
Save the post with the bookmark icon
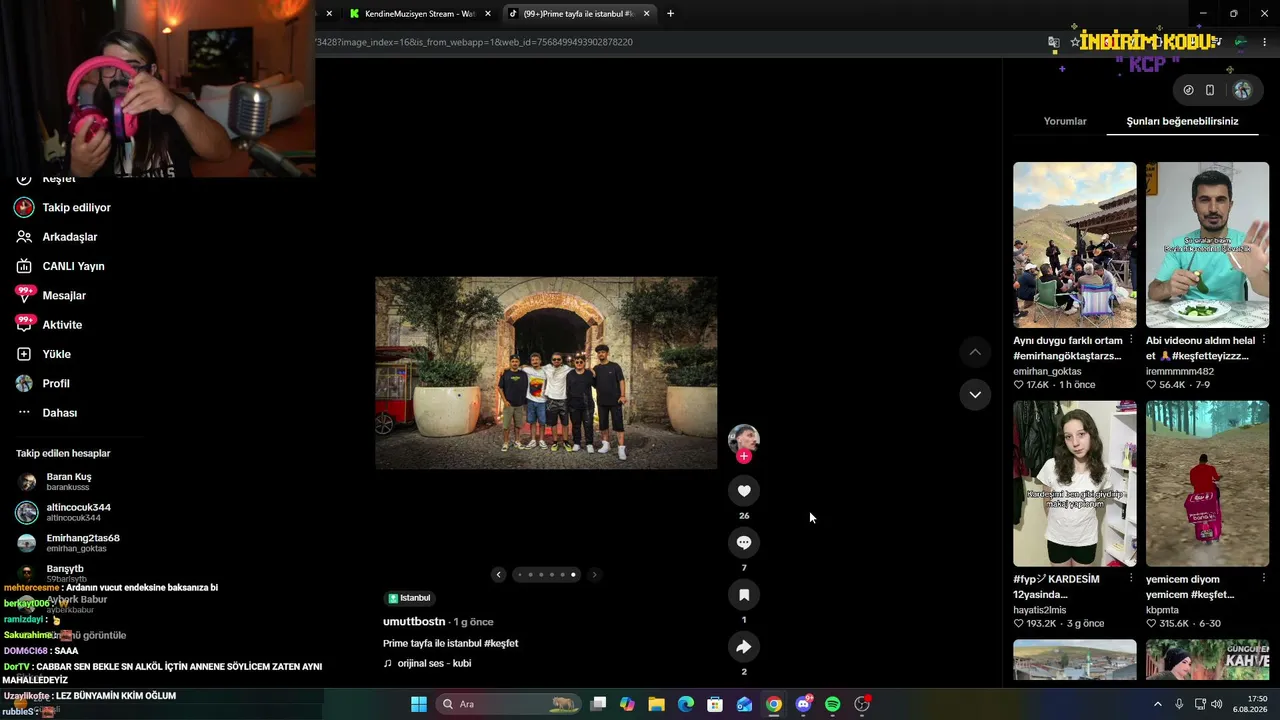tap(744, 595)
